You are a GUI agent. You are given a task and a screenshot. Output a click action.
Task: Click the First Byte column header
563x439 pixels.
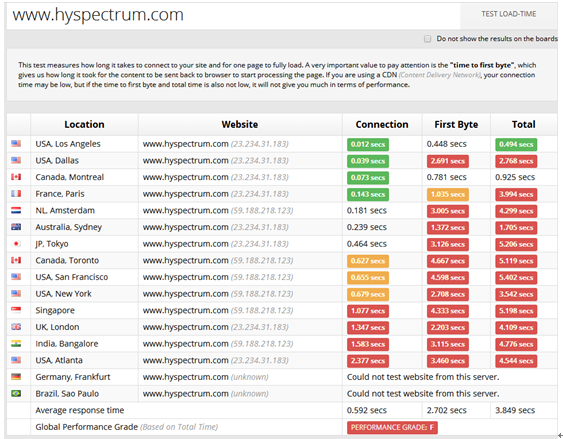coord(456,124)
